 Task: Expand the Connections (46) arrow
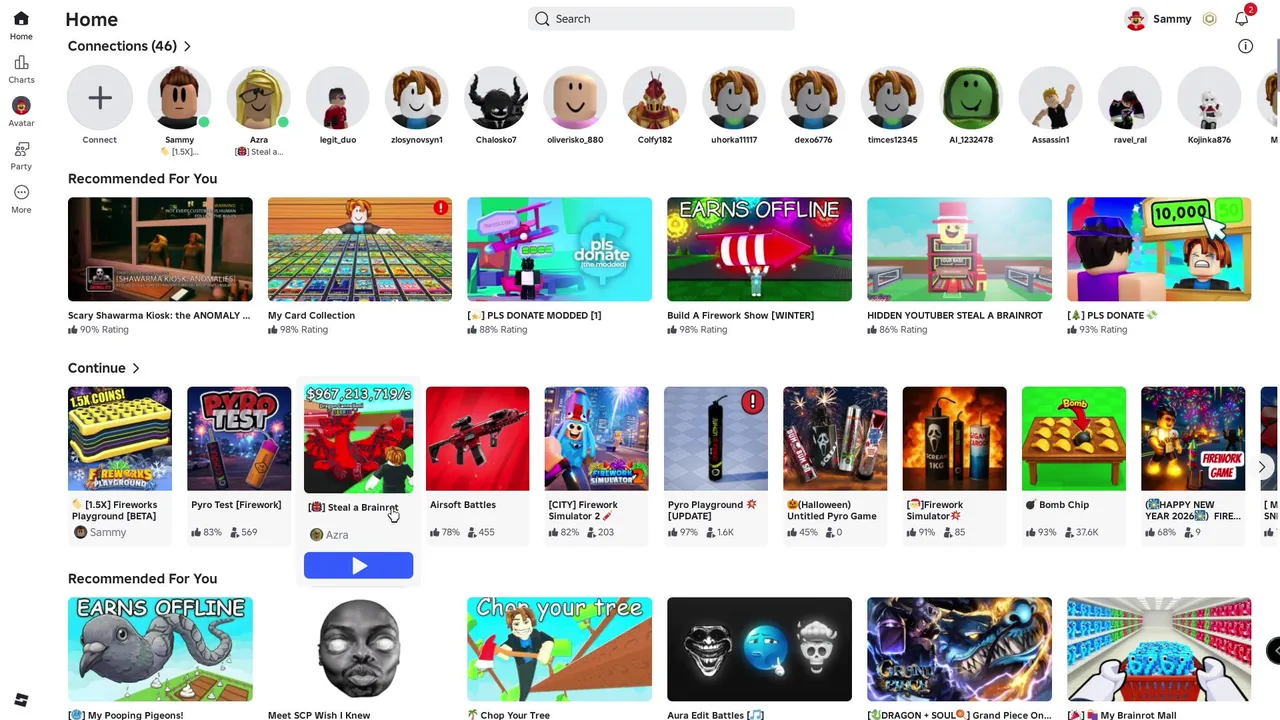click(x=187, y=46)
